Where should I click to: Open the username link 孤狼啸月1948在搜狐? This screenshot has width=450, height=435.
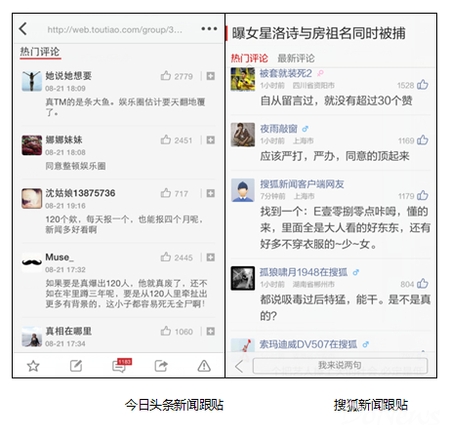[x=304, y=272]
